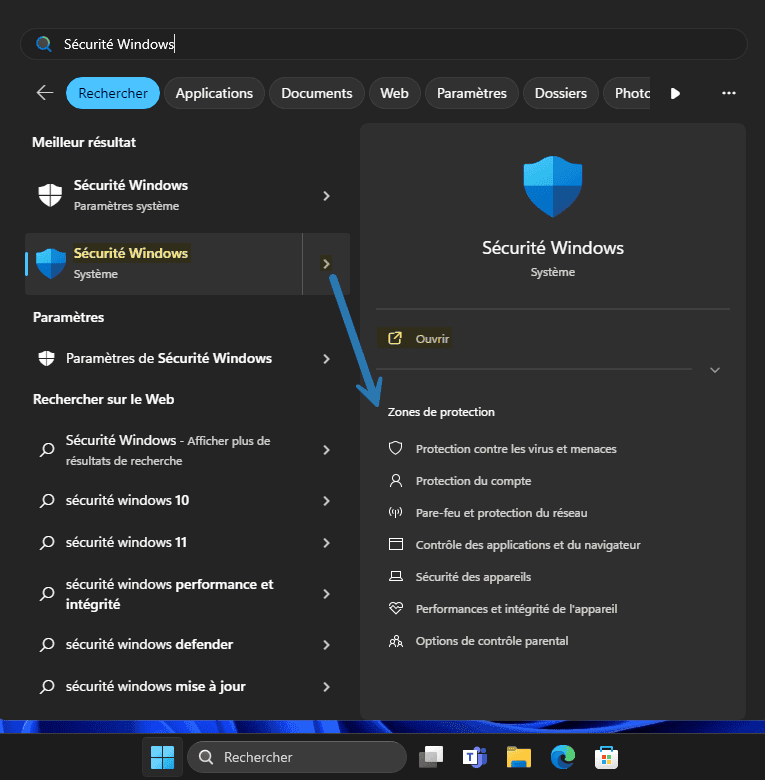Viewport: 765px width, 780px height.
Task: Expand chevron for sécurité windows mise à jour
Action: coord(326,687)
